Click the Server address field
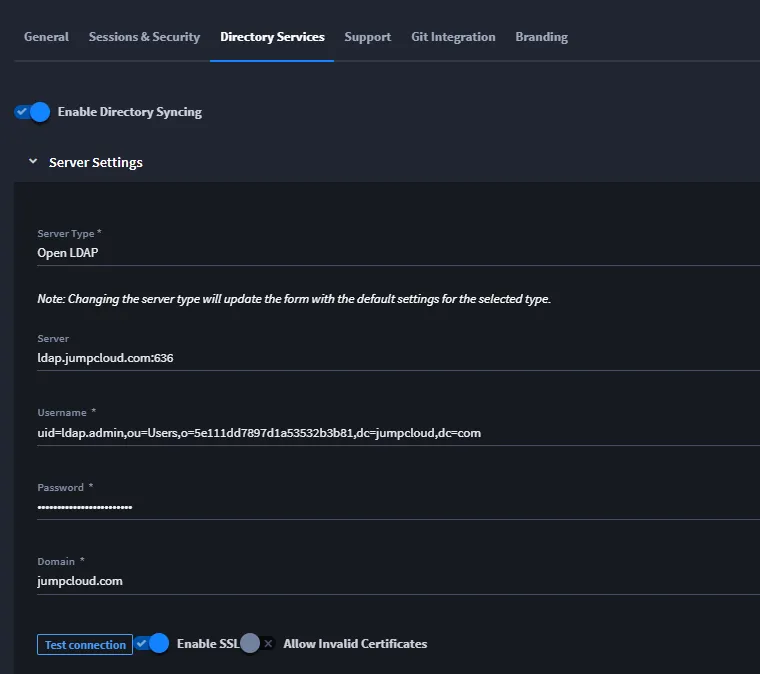Viewport: 760px width, 674px height. pos(398,358)
